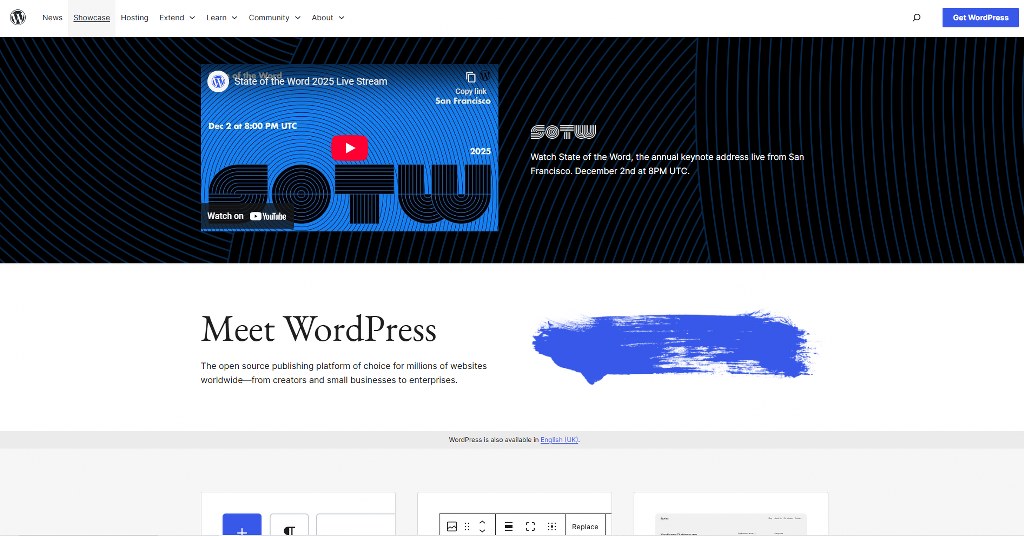
Task: Click the full-size expand icon in toolbar
Action: coord(530,526)
